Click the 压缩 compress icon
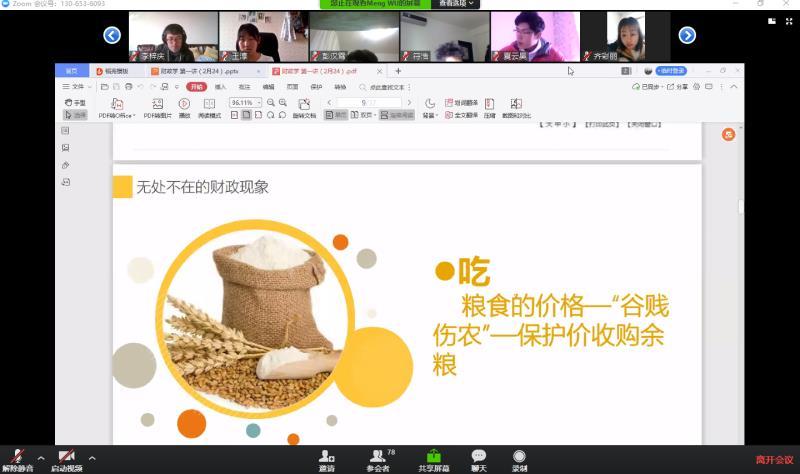Viewport: 800px width, 474px height. (489, 108)
